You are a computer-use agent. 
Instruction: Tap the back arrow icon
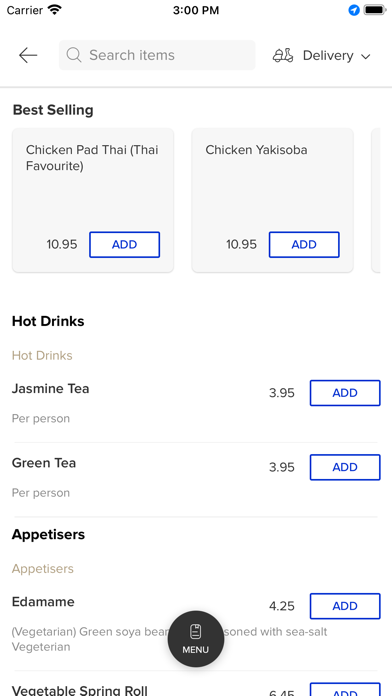point(28,55)
